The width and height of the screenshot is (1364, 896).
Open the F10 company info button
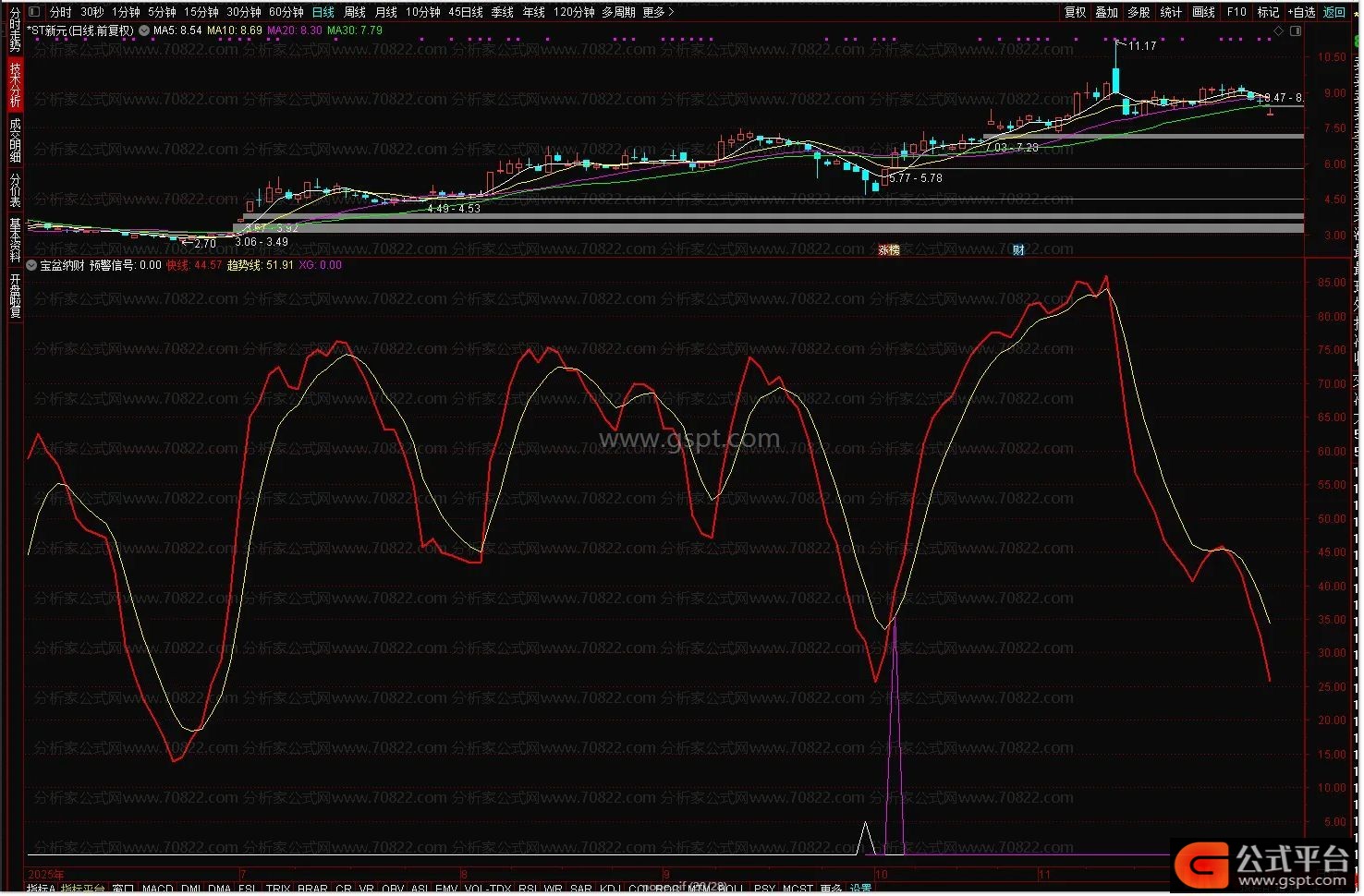[1236, 12]
